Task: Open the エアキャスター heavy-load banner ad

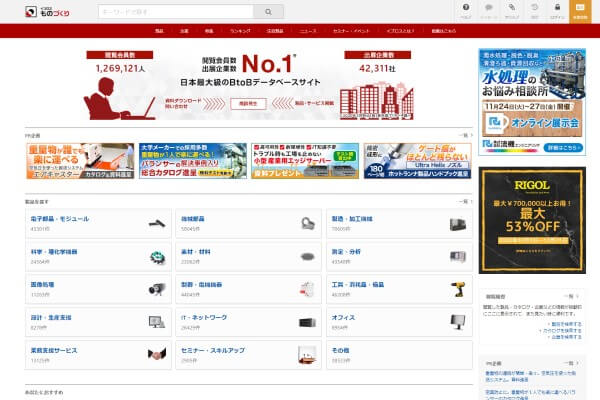Action: (x=80, y=161)
